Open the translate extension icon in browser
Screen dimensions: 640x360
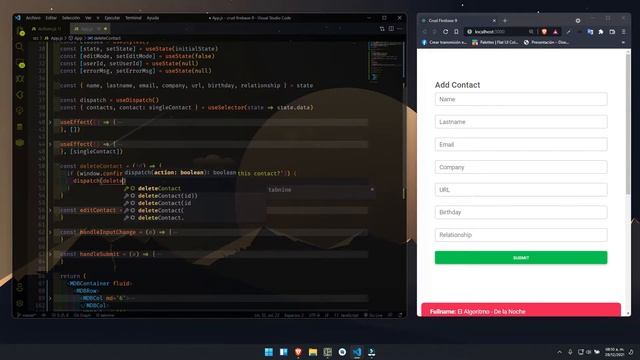pyautogui.click(x=590, y=31)
